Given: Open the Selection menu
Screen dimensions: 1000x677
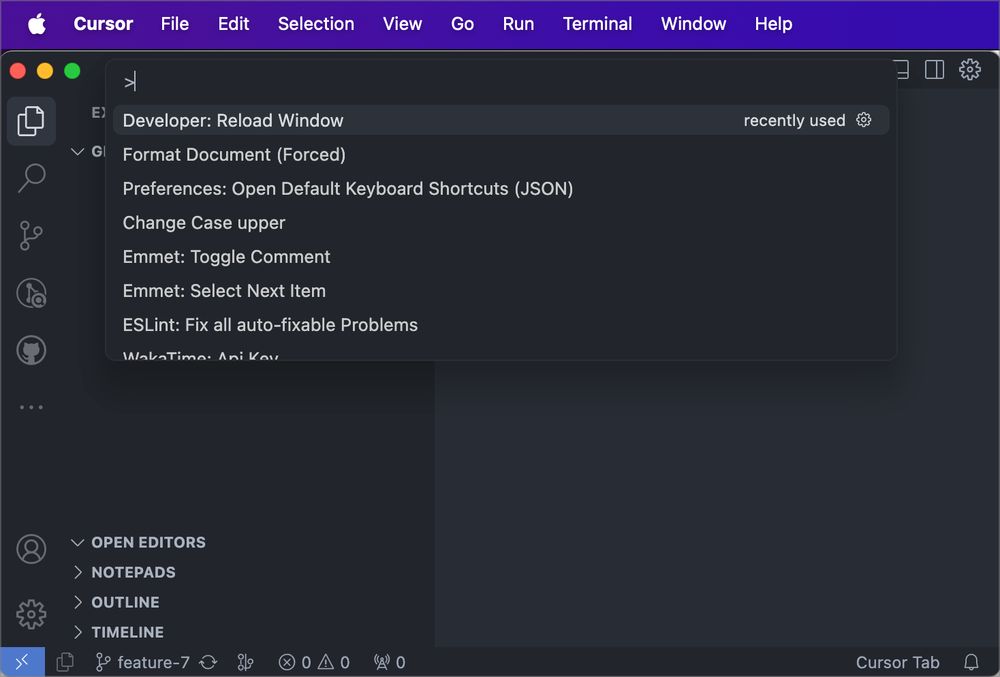Looking at the screenshot, I should click(x=316, y=24).
